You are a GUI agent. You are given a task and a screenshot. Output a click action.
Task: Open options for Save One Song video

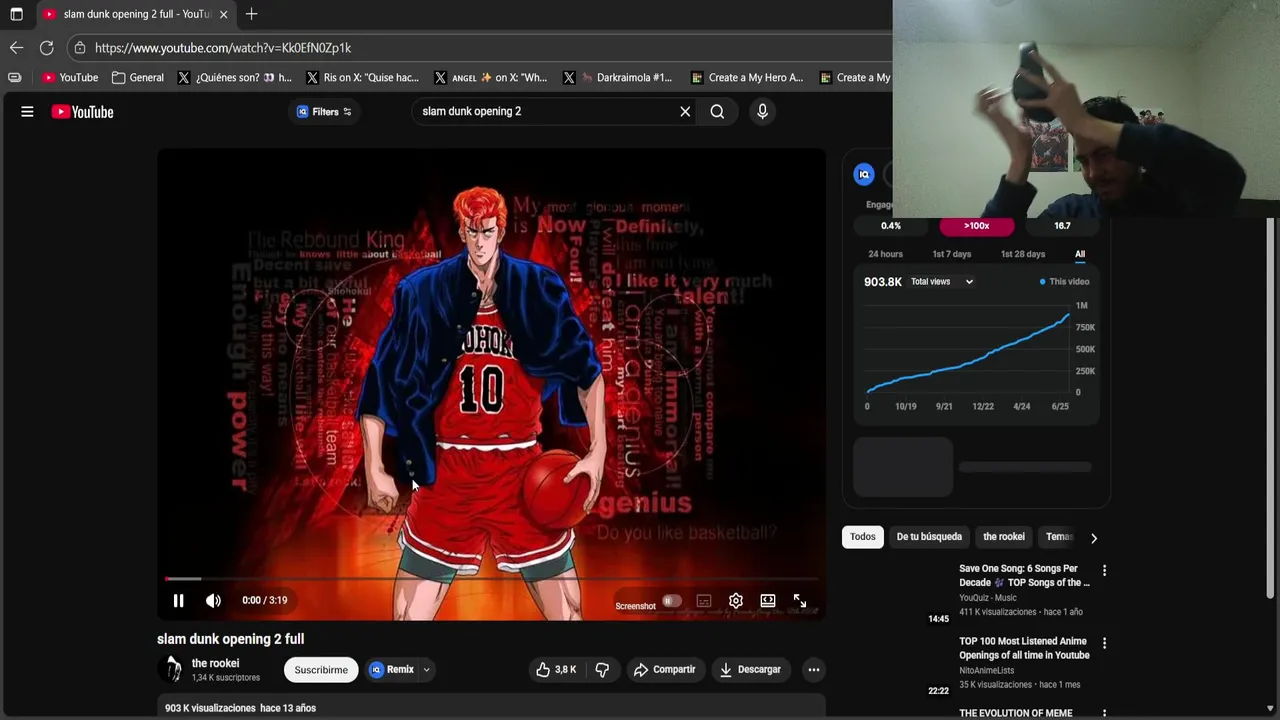click(1104, 570)
